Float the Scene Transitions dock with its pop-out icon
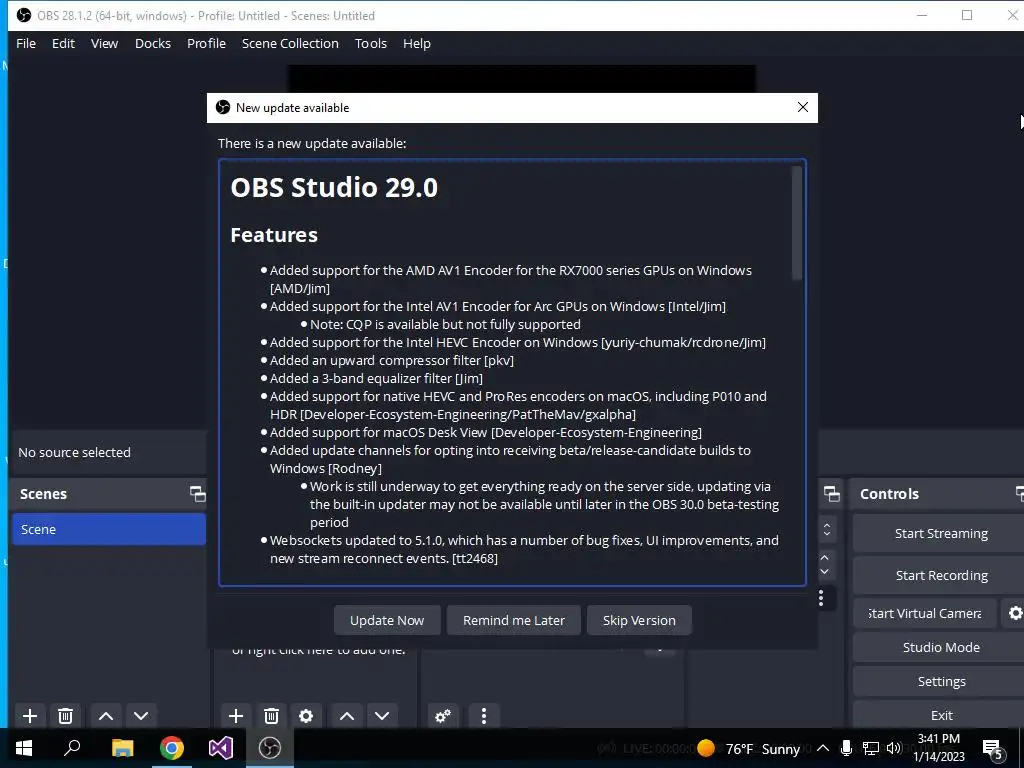 click(x=831, y=494)
